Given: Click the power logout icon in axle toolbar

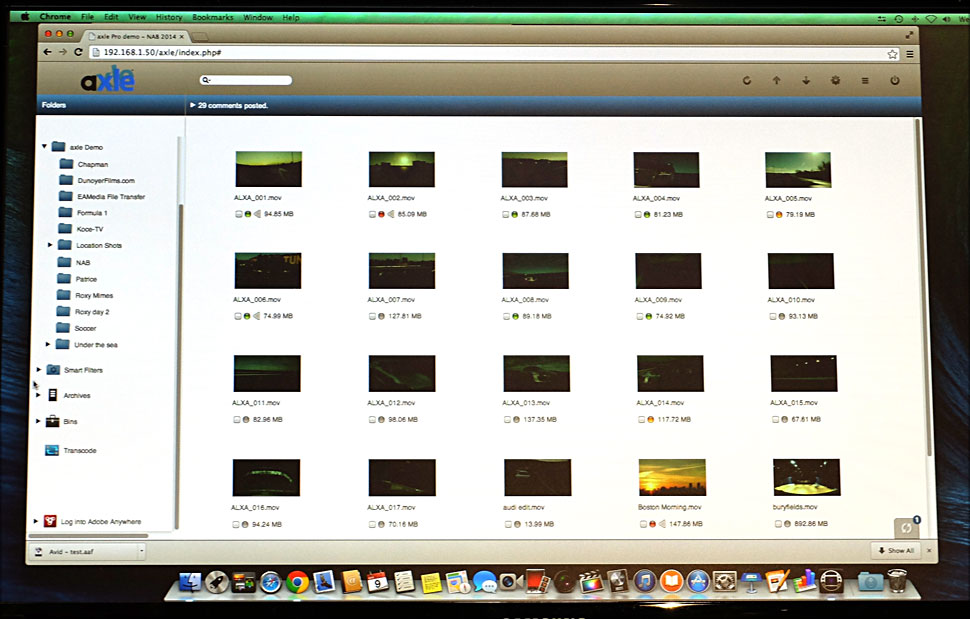Looking at the screenshot, I should point(894,81).
